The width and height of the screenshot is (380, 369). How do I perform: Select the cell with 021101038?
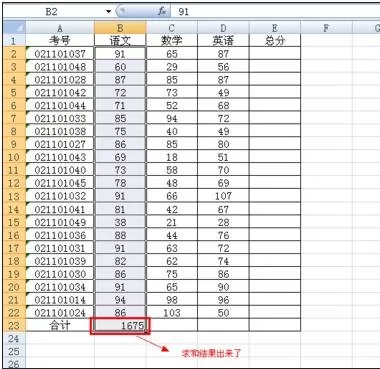(x=60, y=131)
